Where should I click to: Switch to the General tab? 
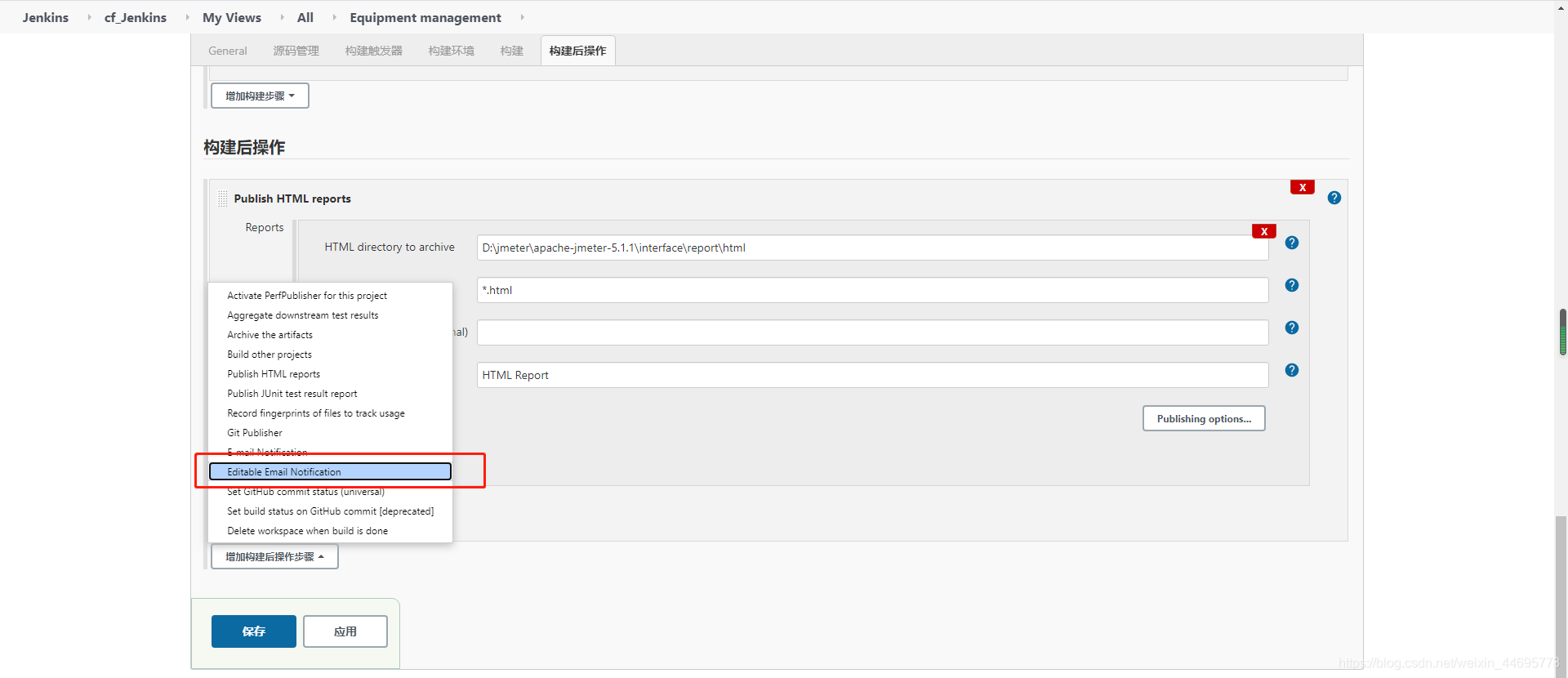pos(227,51)
